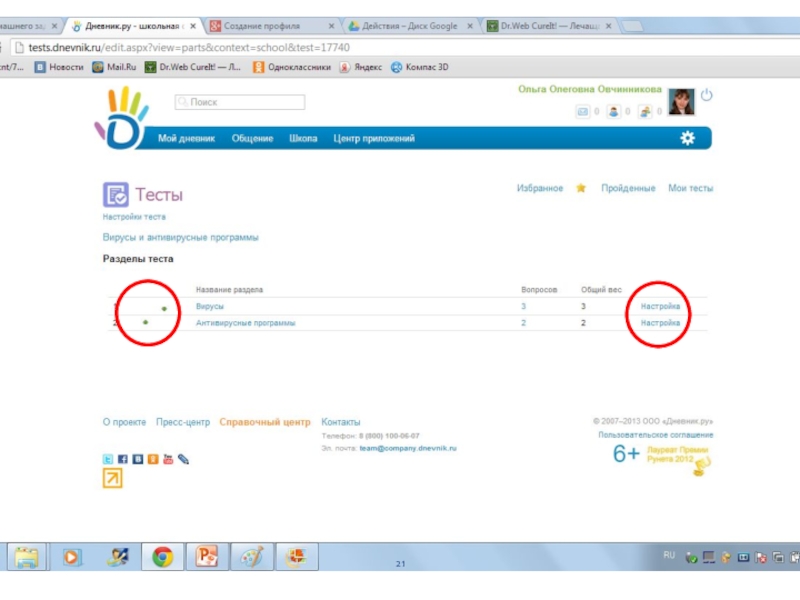Open the Школа menu item
The image size is (800, 600).
click(303, 139)
